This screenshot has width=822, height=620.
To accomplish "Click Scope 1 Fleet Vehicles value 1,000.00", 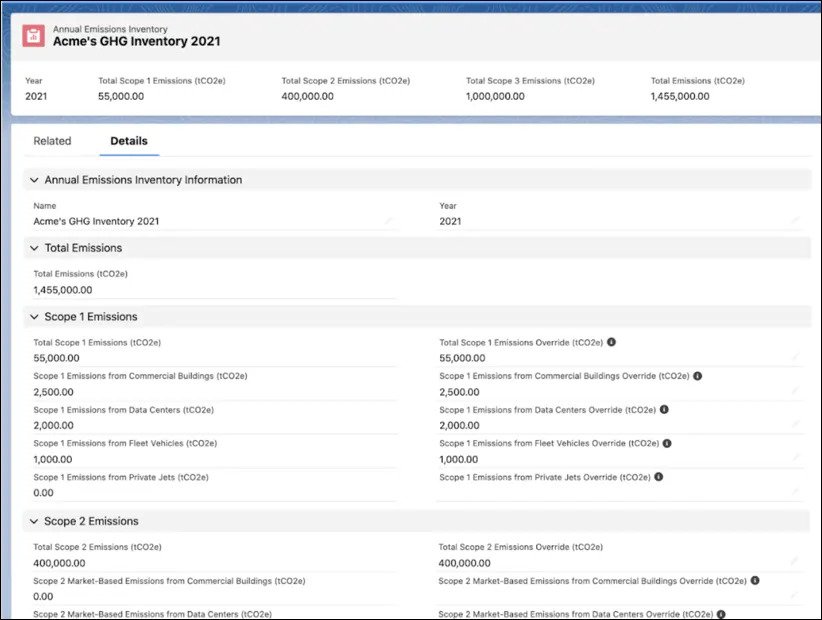I will click(53, 459).
